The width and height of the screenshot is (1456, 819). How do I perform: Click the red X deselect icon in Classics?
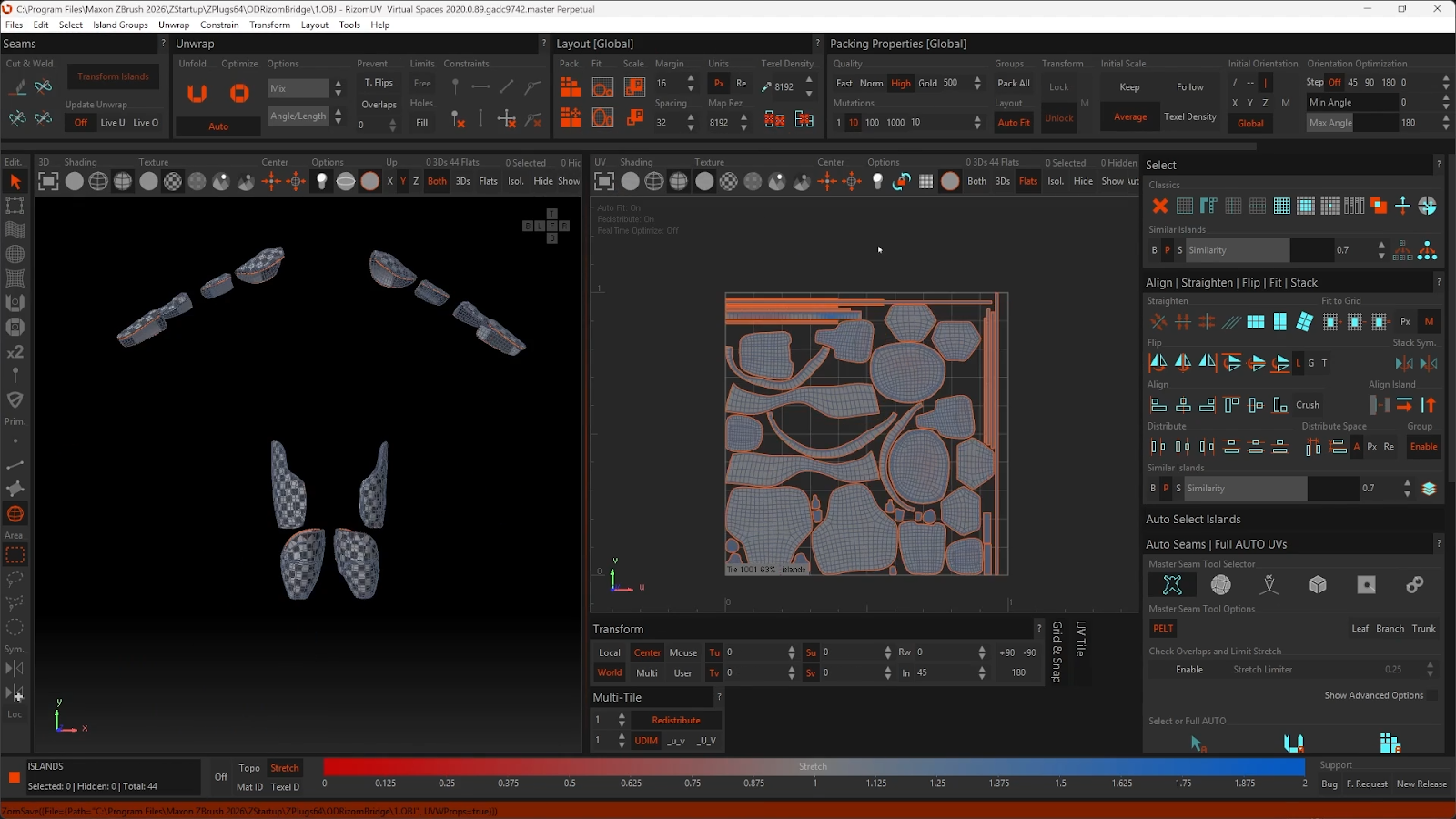1159,206
